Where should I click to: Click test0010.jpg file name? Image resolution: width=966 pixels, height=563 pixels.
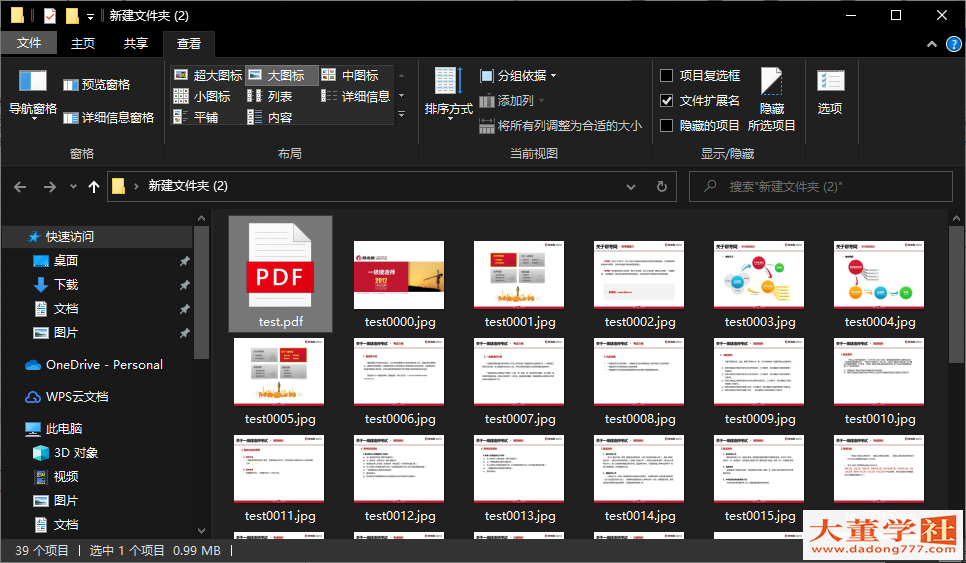pos(880,419)
